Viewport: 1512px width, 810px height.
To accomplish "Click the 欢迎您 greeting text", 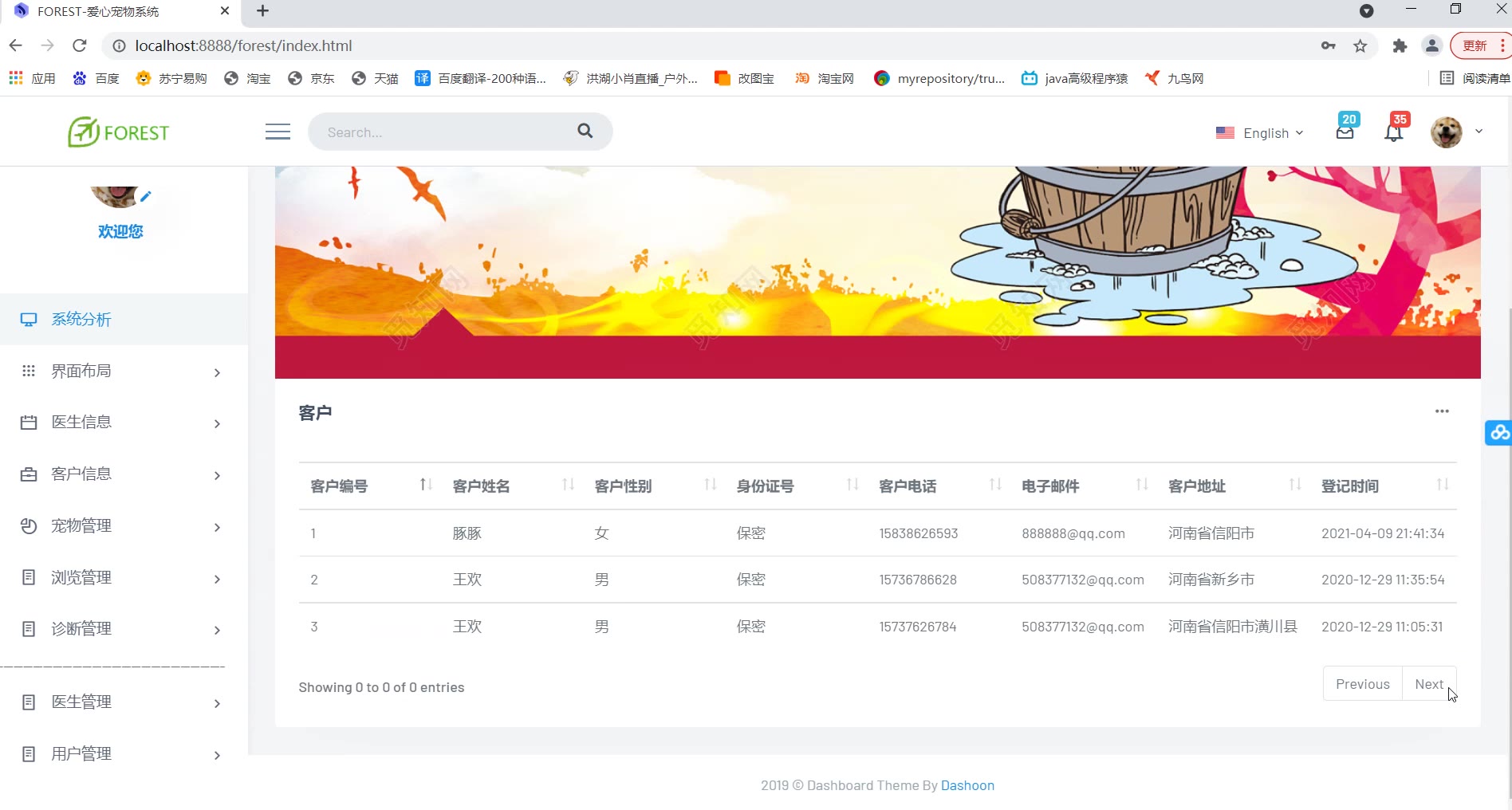I will [120, 231].
